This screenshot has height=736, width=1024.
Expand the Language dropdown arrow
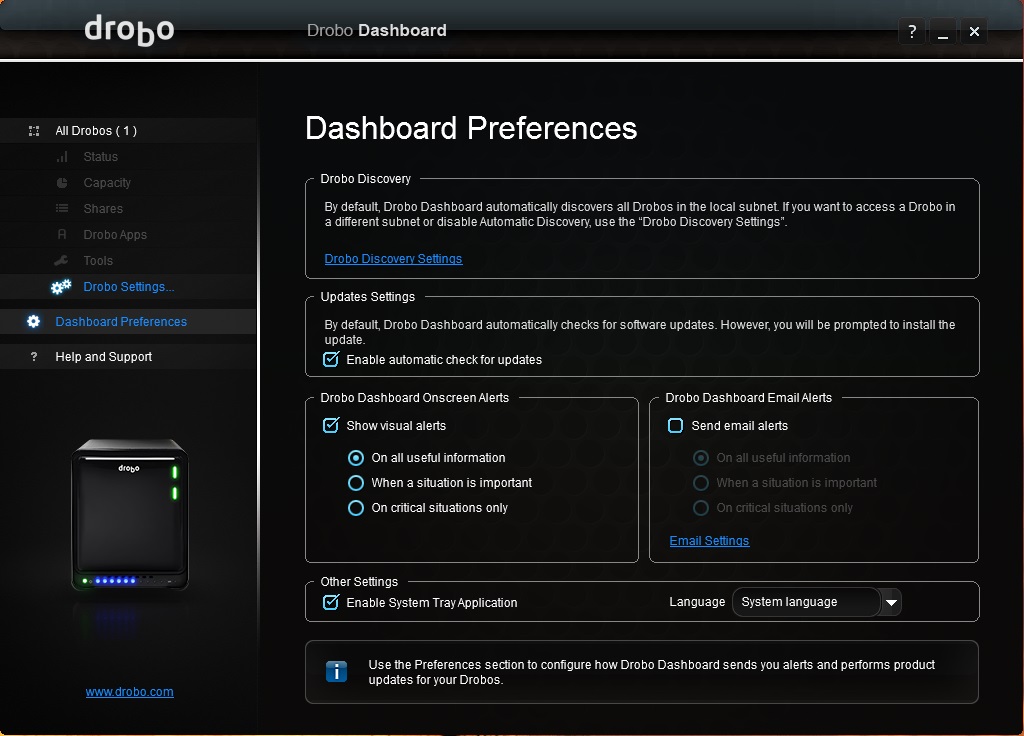pyautogui.click(x=891, y=602)
